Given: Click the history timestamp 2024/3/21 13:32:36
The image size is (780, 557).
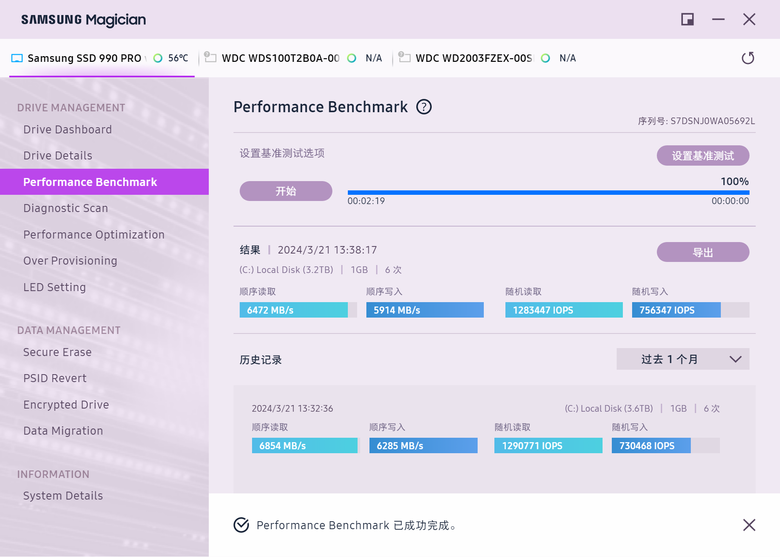Looking at the screenshot, I should (292, 408).
